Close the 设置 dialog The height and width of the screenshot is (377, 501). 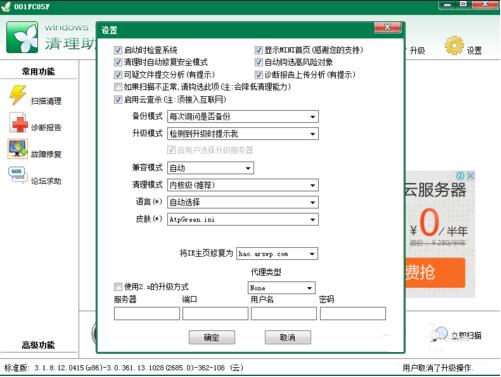tap(387, 28)
